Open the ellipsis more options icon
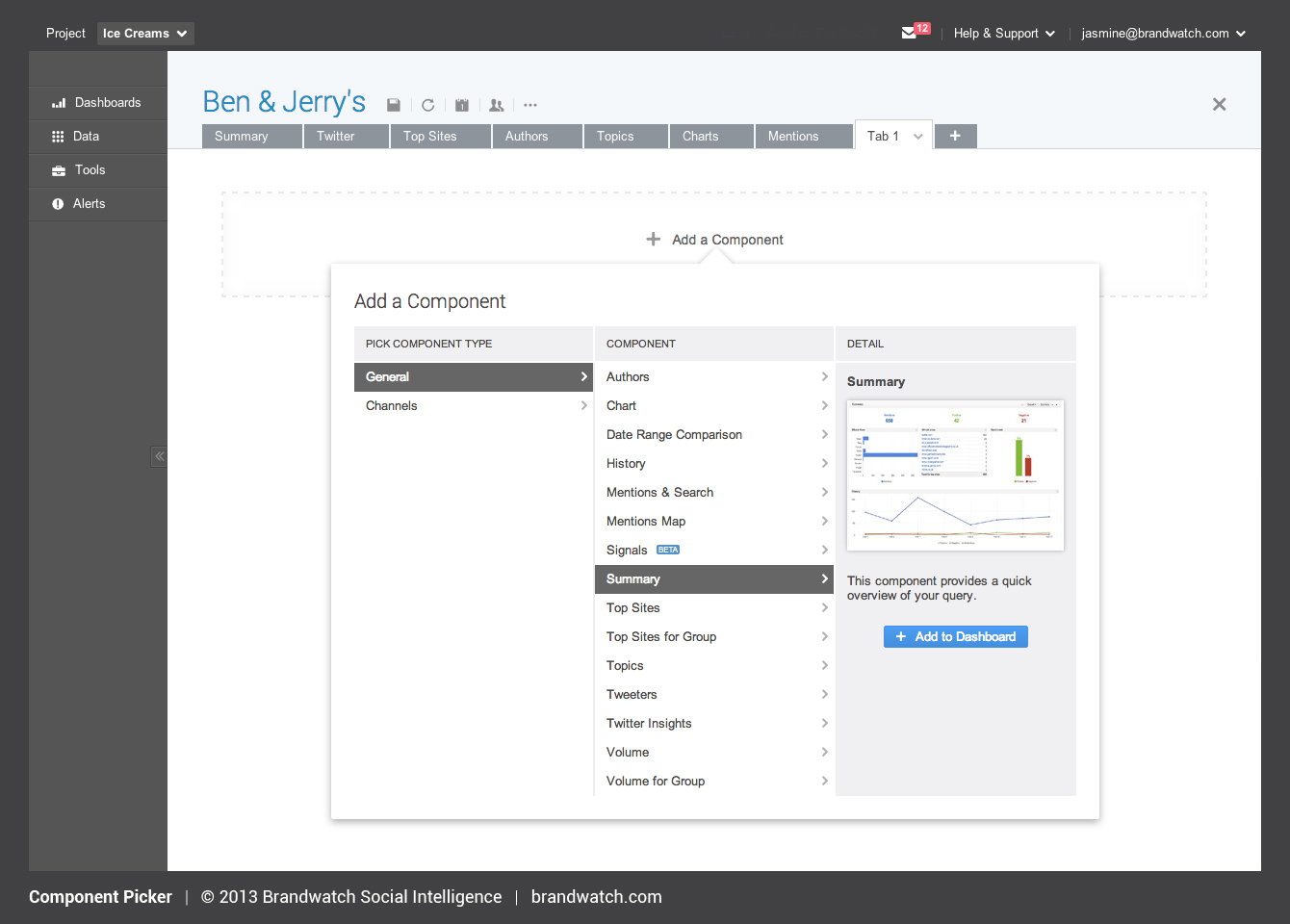Image resolution: width=1290 pixels, height=924 pixels. (x=530, y=105)
